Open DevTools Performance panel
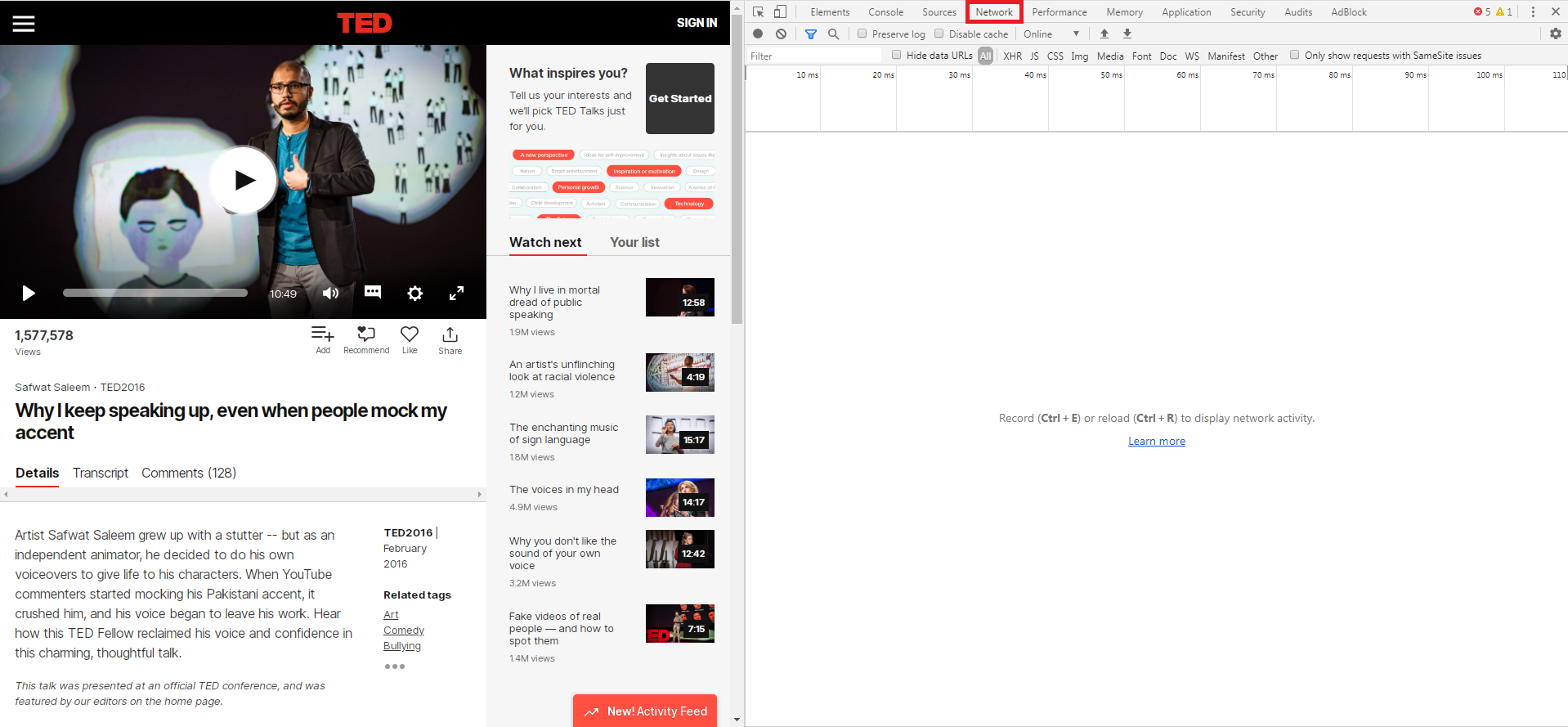This screenshot has width=1568, height=727. pyautogui.click(x=1060, y=12)
